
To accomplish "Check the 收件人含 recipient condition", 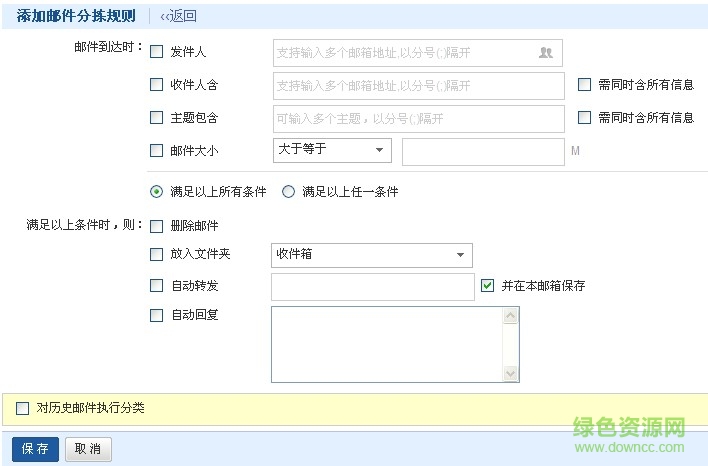I will tap(156, 86).
